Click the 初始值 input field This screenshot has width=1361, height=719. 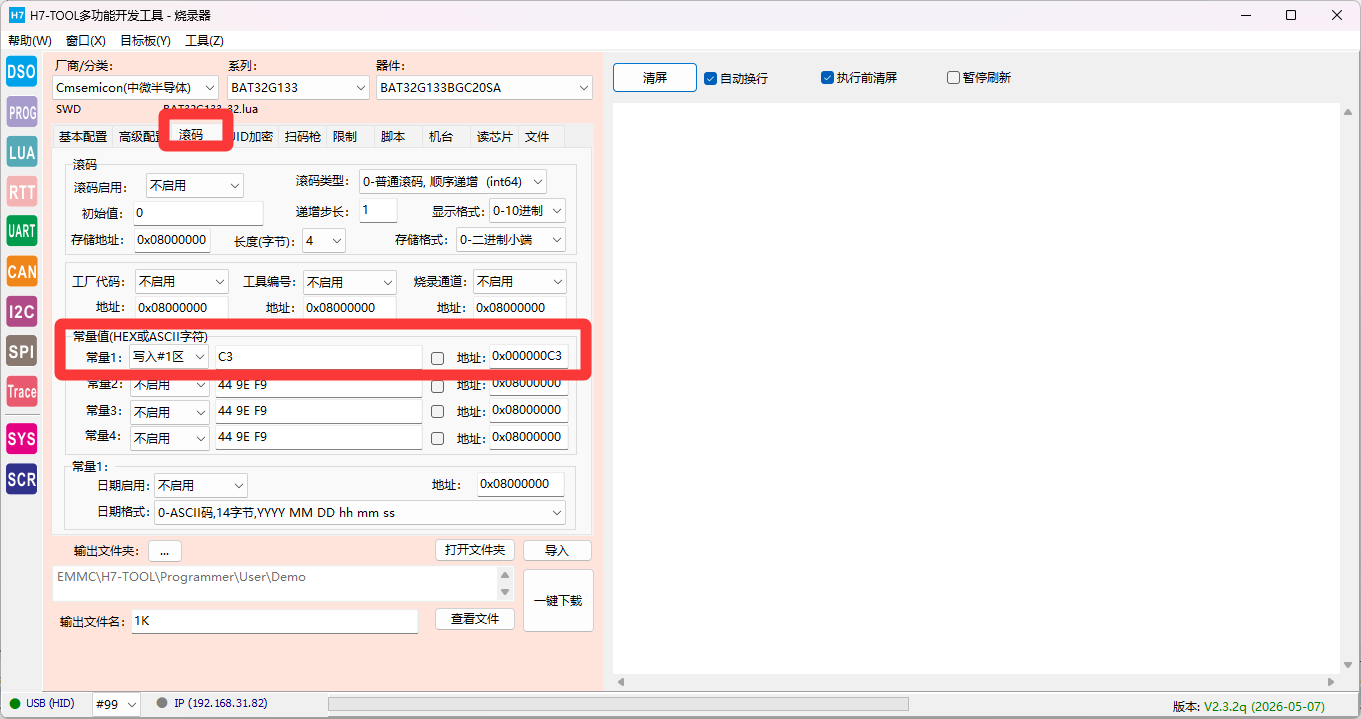(x=198, y=213)
